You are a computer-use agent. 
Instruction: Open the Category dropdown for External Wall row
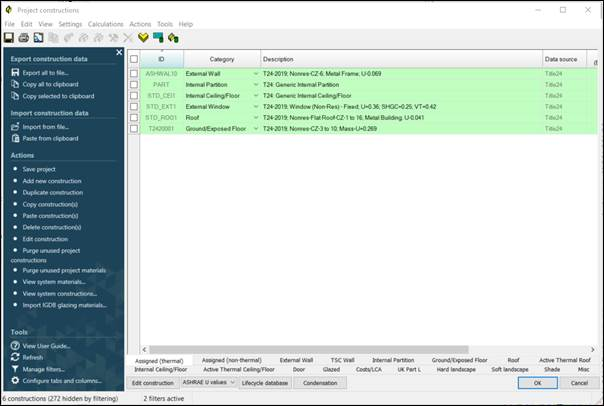[x=255, y=74]
